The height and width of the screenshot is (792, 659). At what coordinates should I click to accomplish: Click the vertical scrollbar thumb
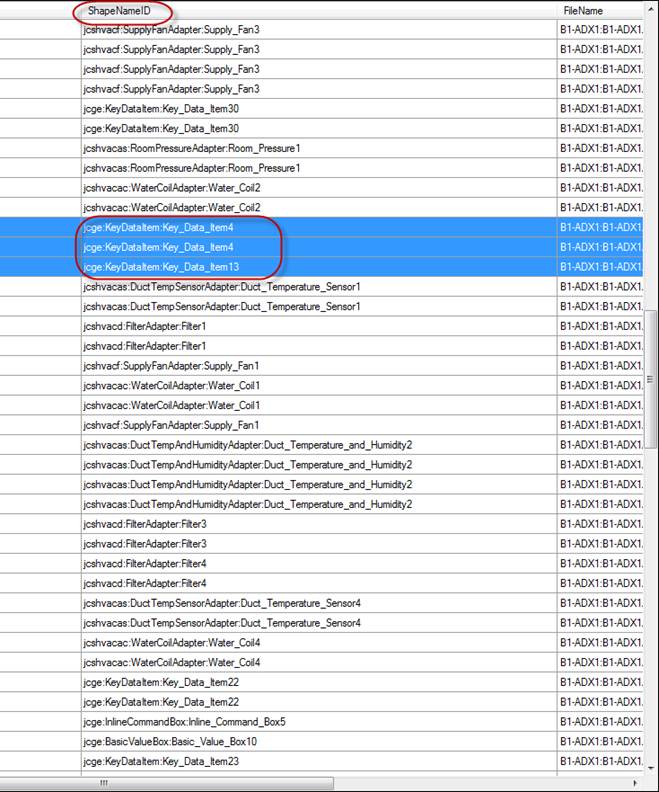click(x=651, y=378)
